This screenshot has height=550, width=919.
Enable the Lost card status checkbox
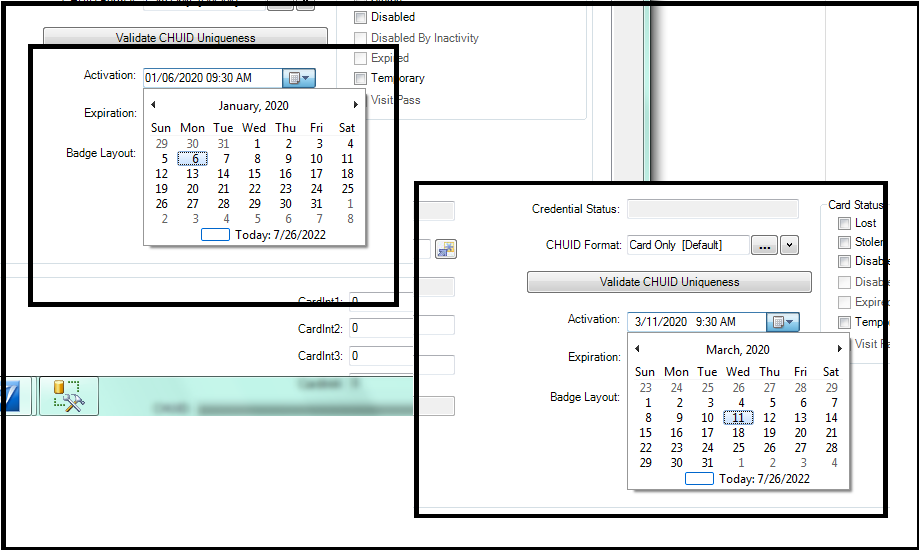click(x=845, y=224)
